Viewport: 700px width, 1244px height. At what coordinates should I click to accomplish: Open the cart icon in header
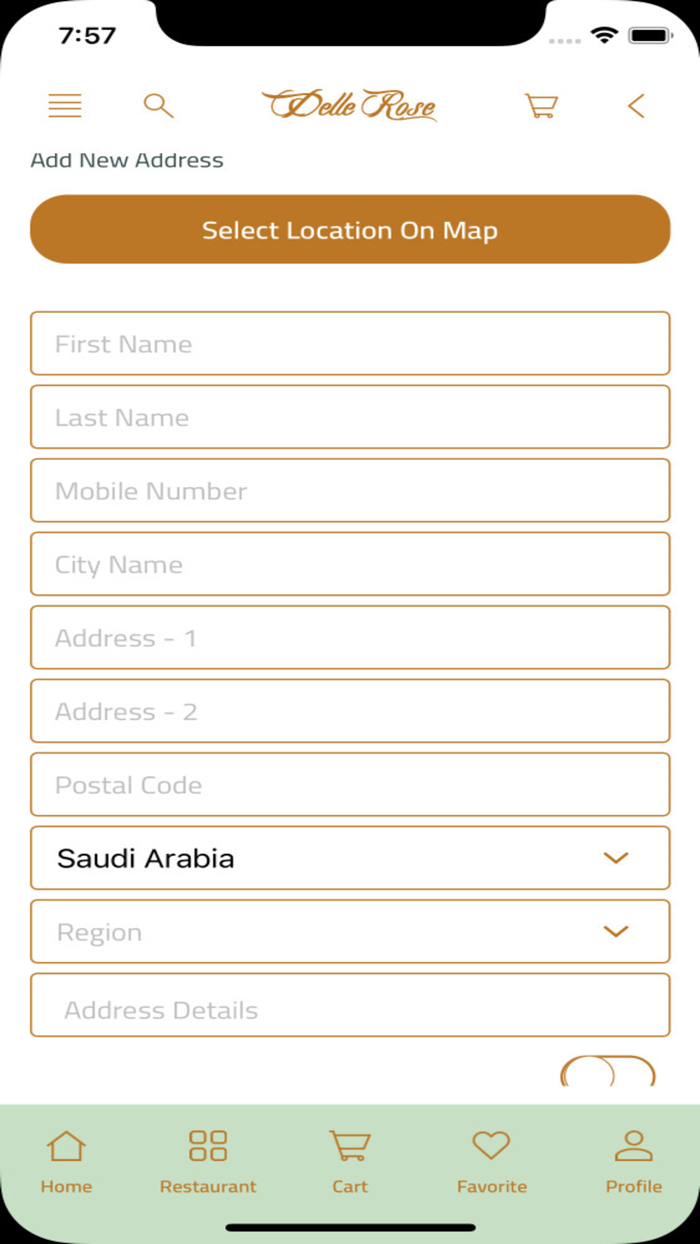[541, 106]
